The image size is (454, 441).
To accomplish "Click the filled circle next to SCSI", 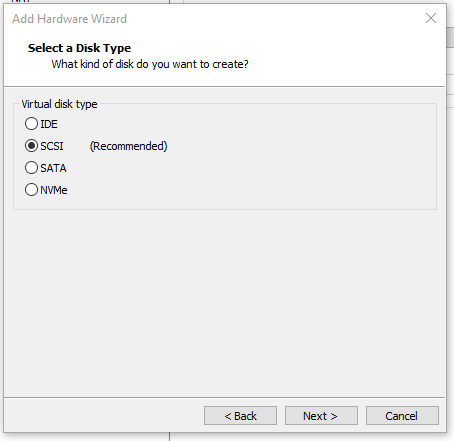I will [x=31, y=146].
